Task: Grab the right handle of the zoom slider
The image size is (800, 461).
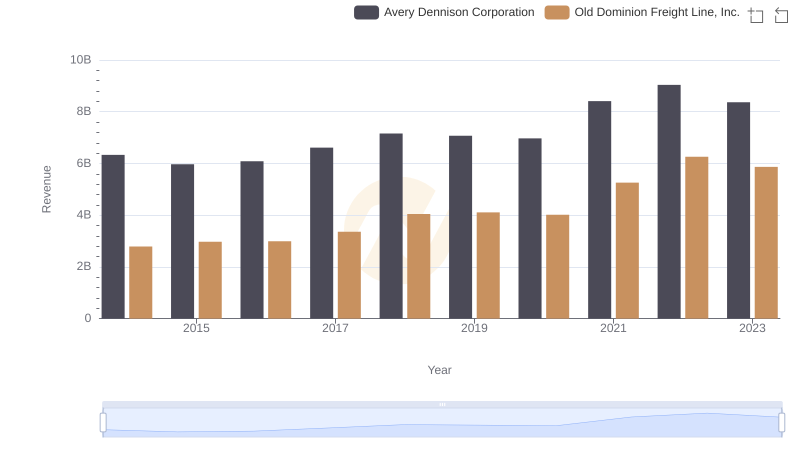Action: point(781,423)
